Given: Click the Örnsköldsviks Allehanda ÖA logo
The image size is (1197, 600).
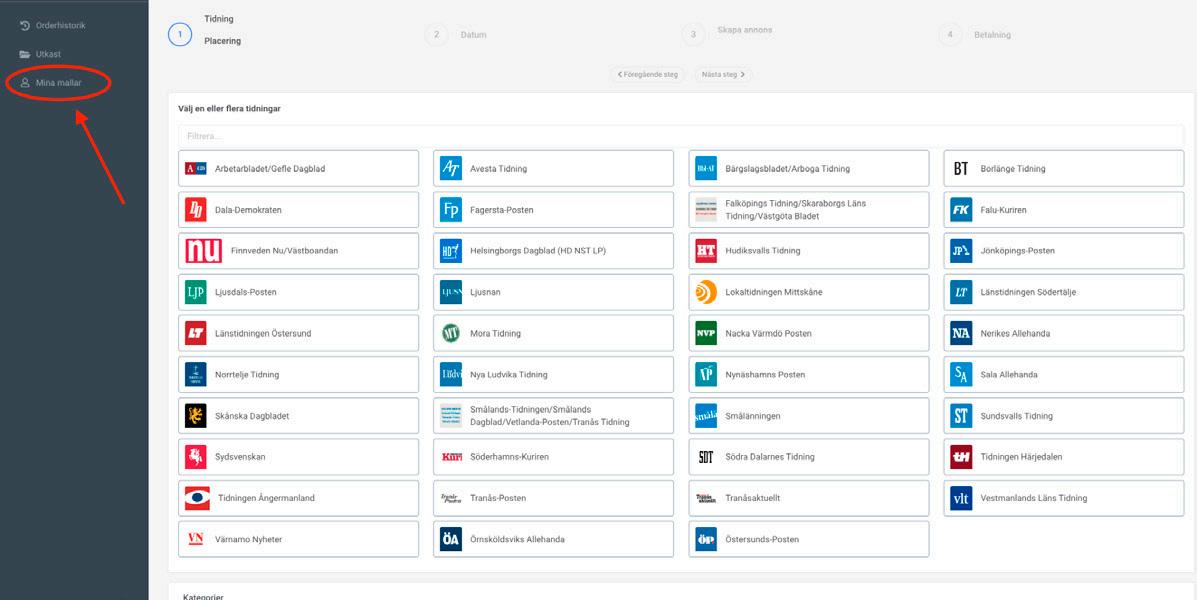Looking at the screenshot, I should point(451,539).
